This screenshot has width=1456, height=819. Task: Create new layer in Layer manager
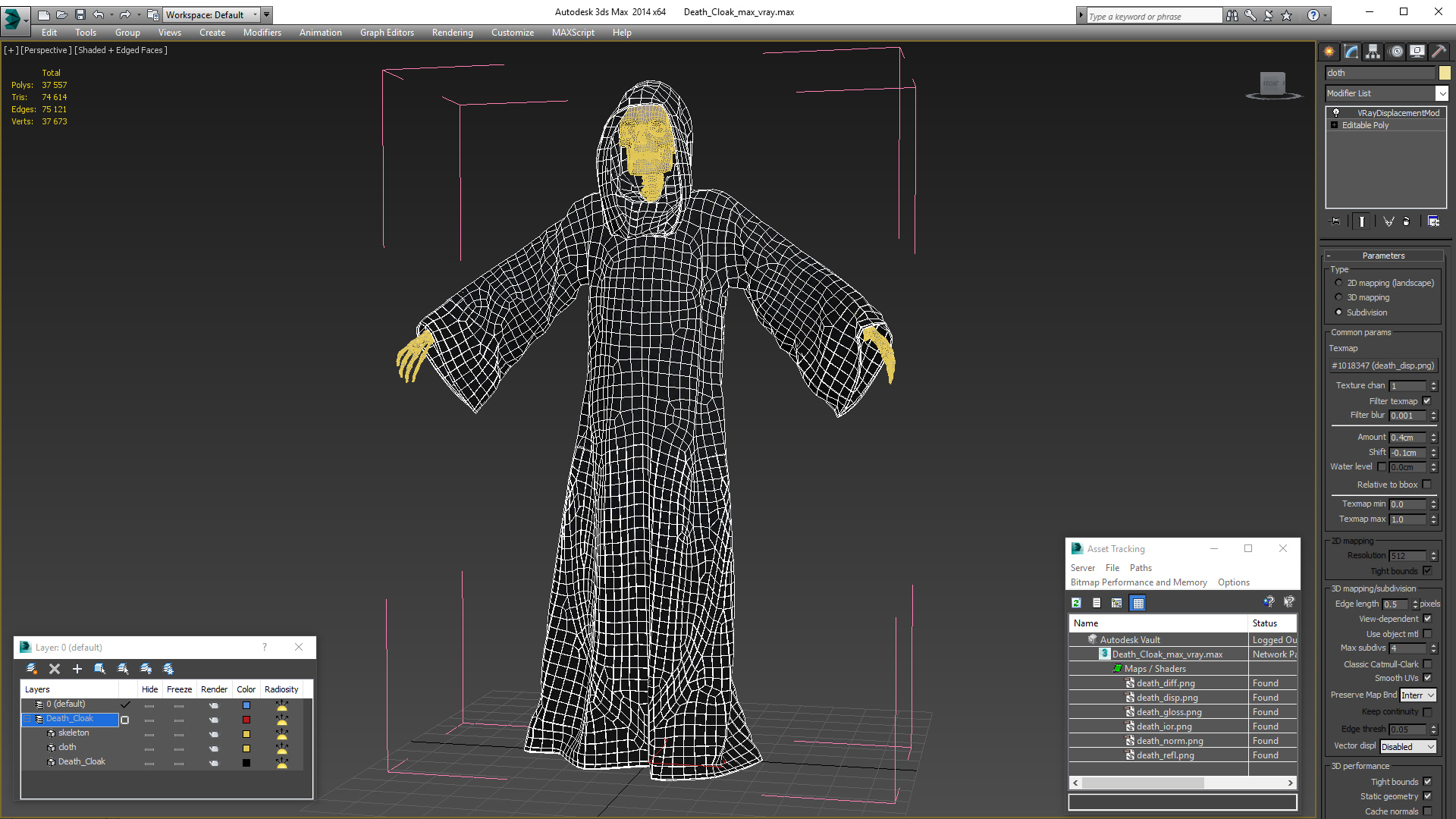tap(32, 669)
